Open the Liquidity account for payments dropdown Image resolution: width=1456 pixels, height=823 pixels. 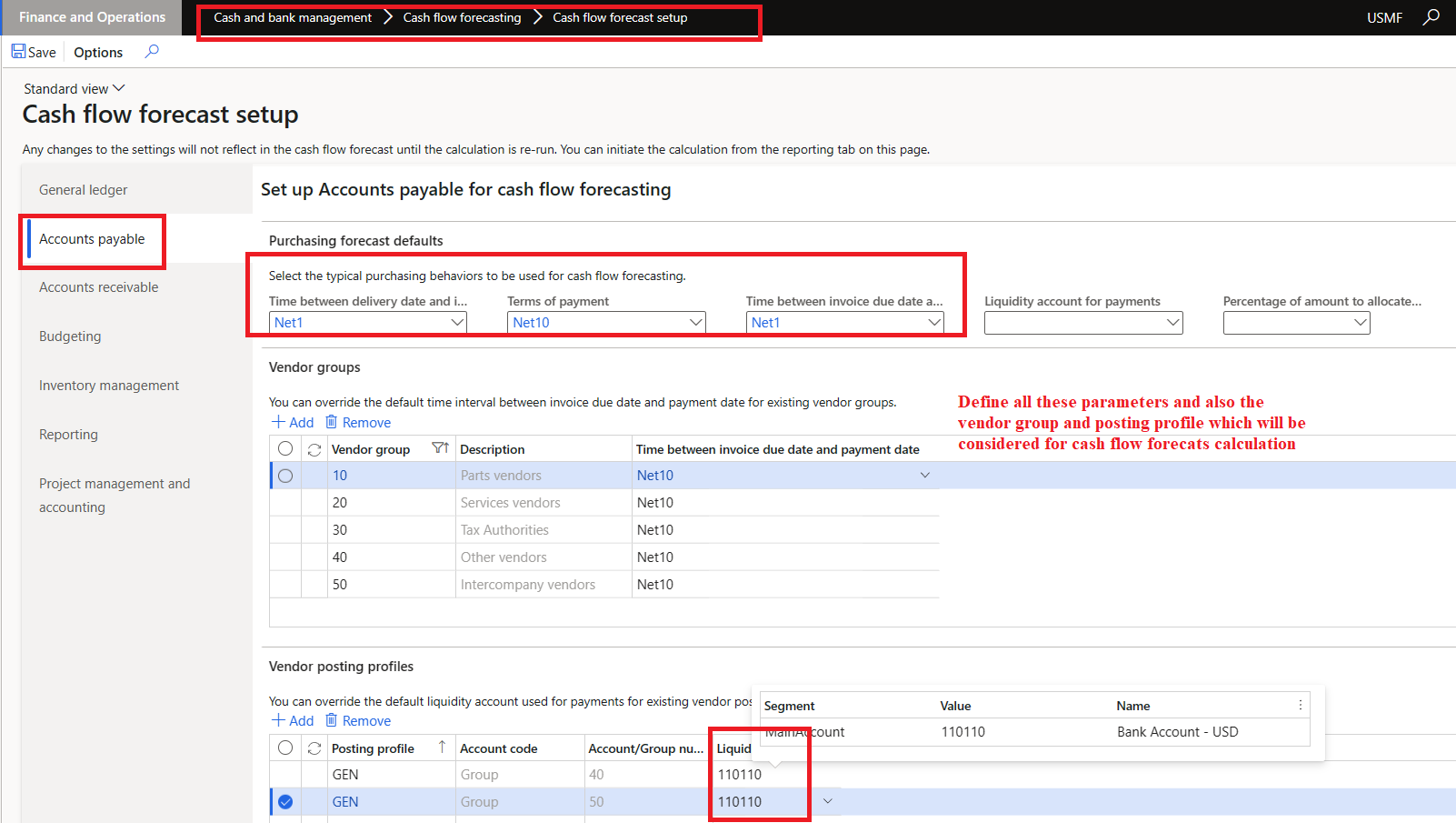coord(1172,322)
